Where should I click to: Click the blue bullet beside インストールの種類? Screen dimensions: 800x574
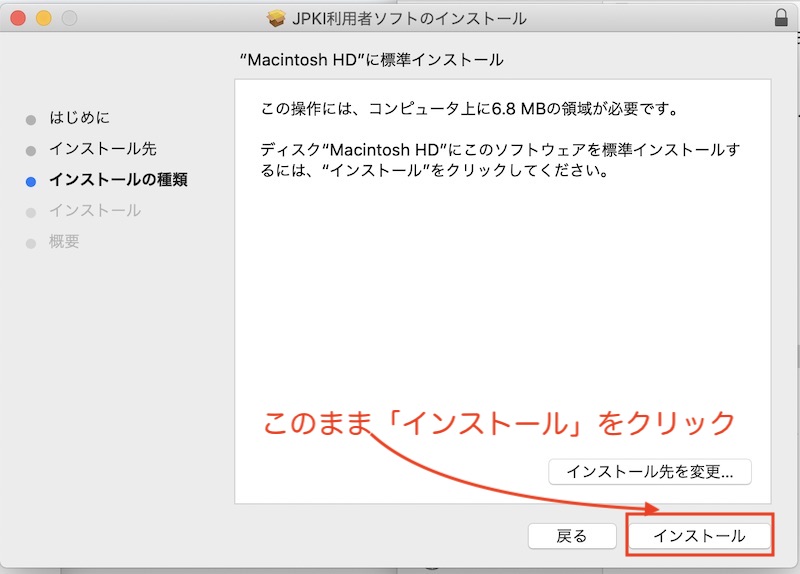pos(31,182)
